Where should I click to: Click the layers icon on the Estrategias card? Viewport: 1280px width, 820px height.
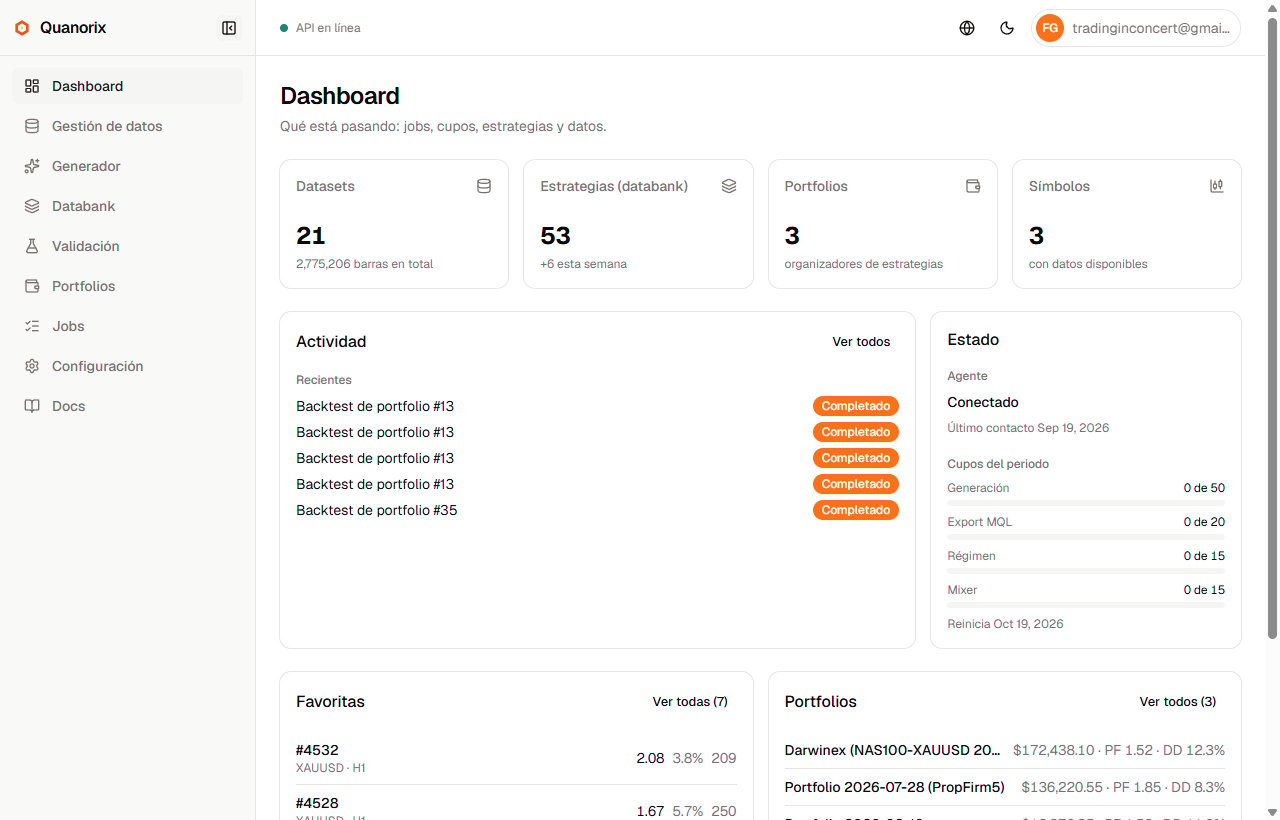click(729, 186)
